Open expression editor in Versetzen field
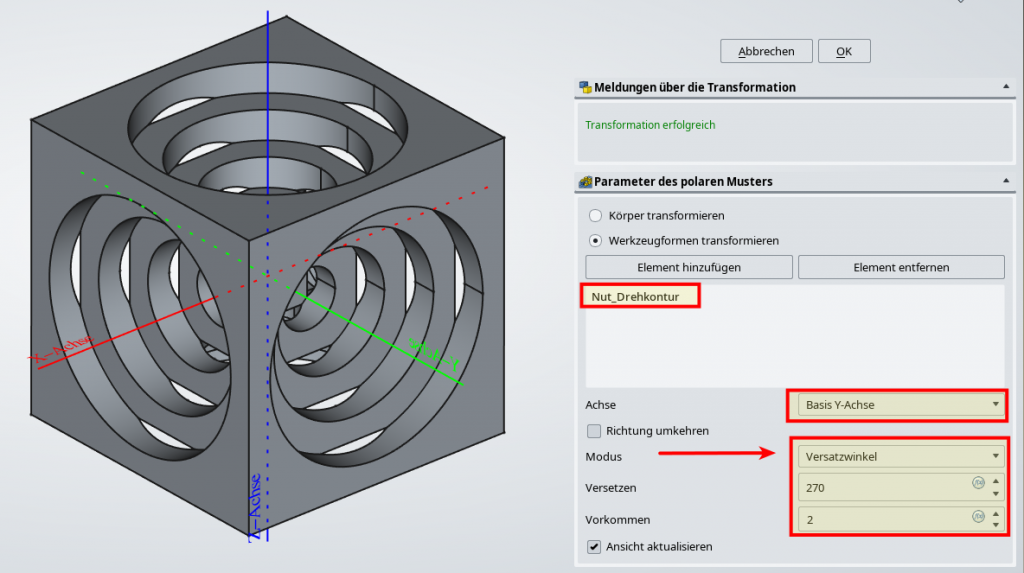The height and width of the screenshot is (573, 1024). point(977,483)
